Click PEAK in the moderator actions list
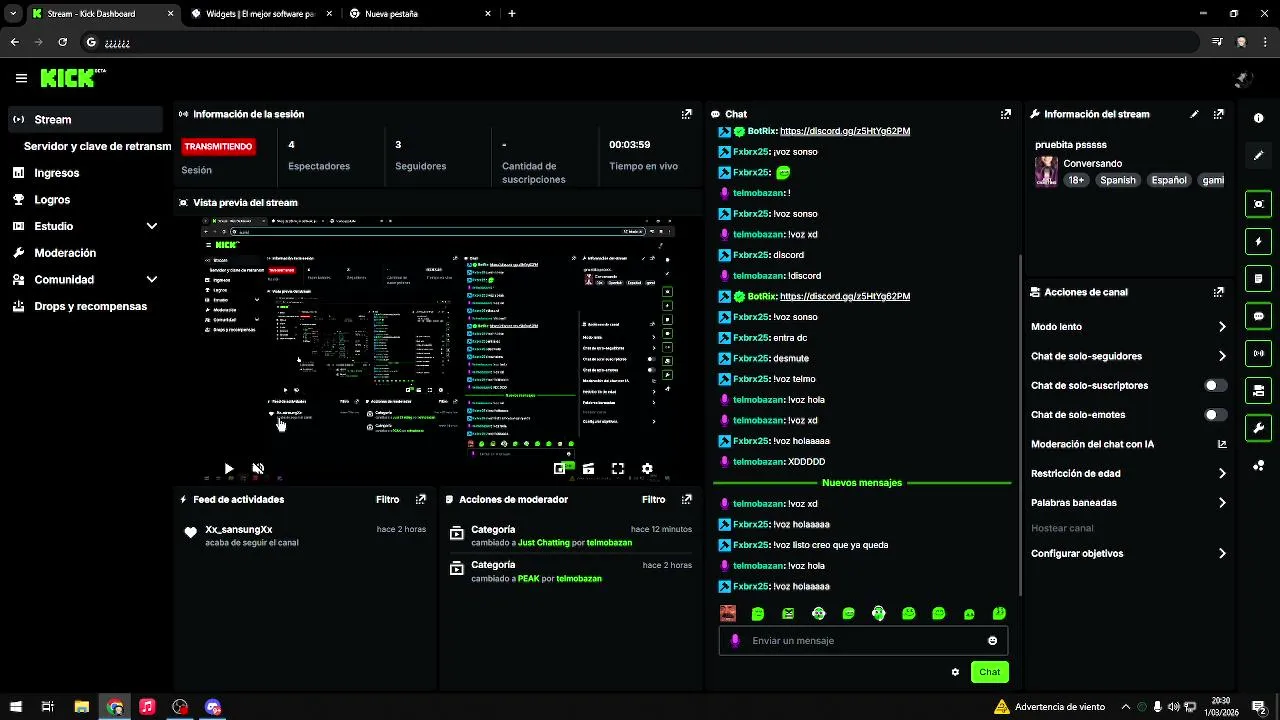 tap(528, 578)
